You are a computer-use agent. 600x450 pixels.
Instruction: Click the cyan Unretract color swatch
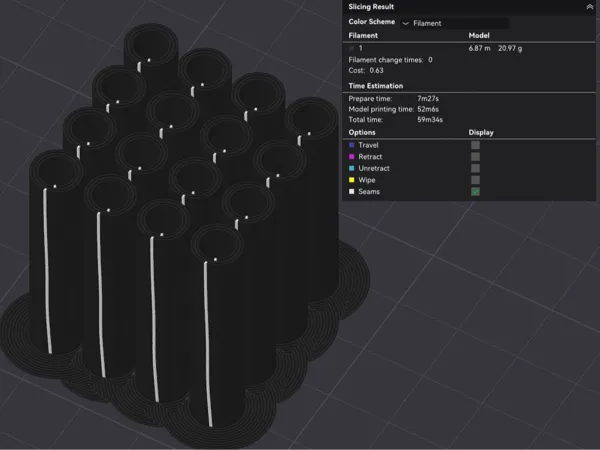[352, 168]
